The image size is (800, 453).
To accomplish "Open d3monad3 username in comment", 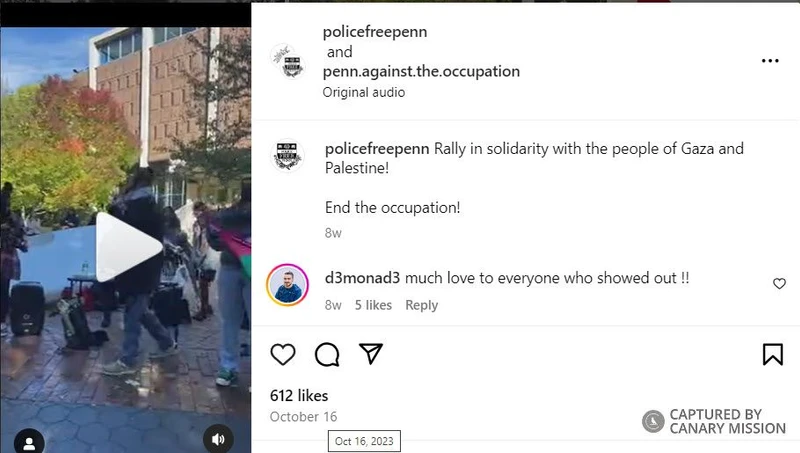I will (x=362, y=278).
